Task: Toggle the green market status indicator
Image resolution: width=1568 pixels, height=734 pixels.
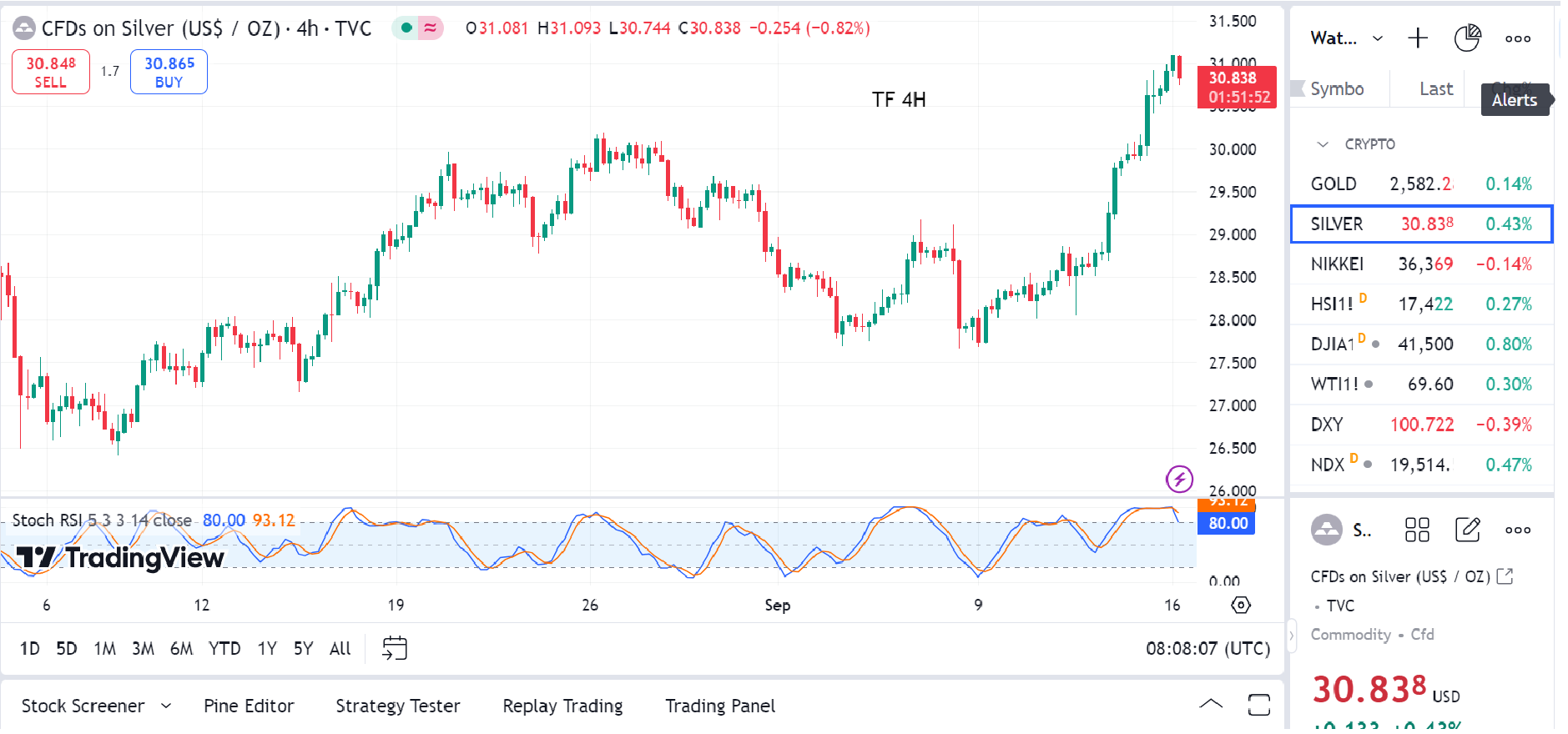Action: point(406,28)
